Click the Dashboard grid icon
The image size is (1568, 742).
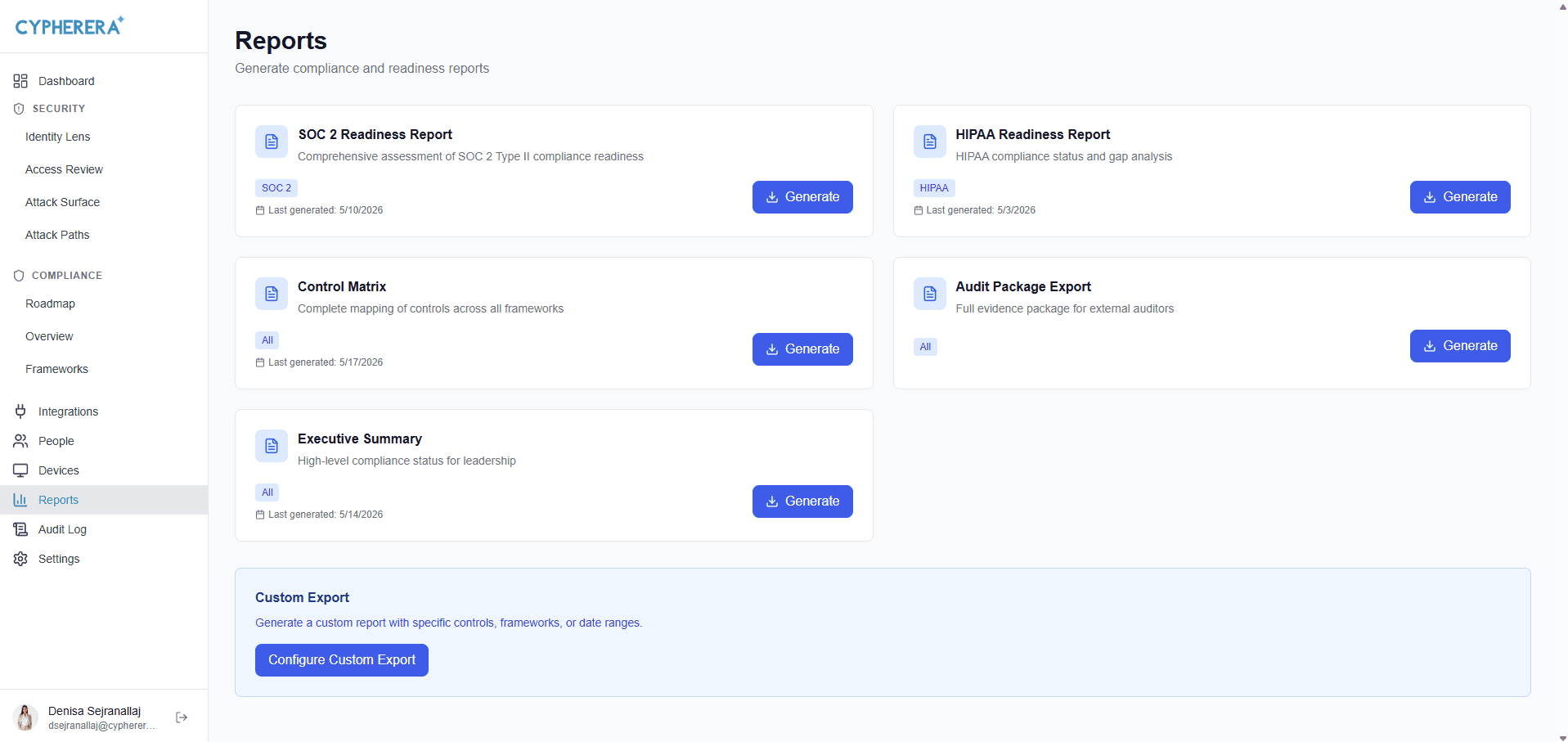pos(20,81)
